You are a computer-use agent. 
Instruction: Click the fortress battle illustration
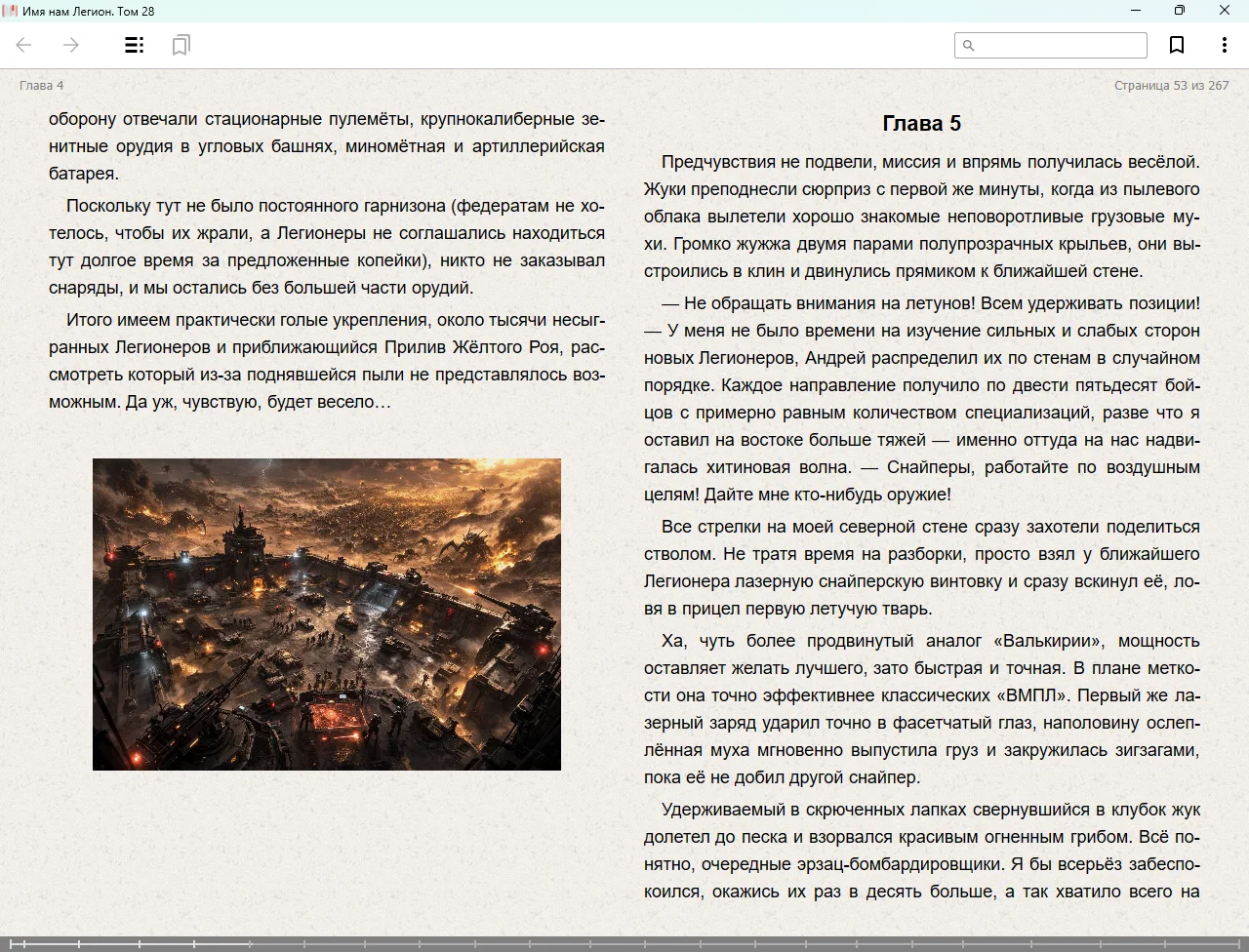(x=327, y=614)
